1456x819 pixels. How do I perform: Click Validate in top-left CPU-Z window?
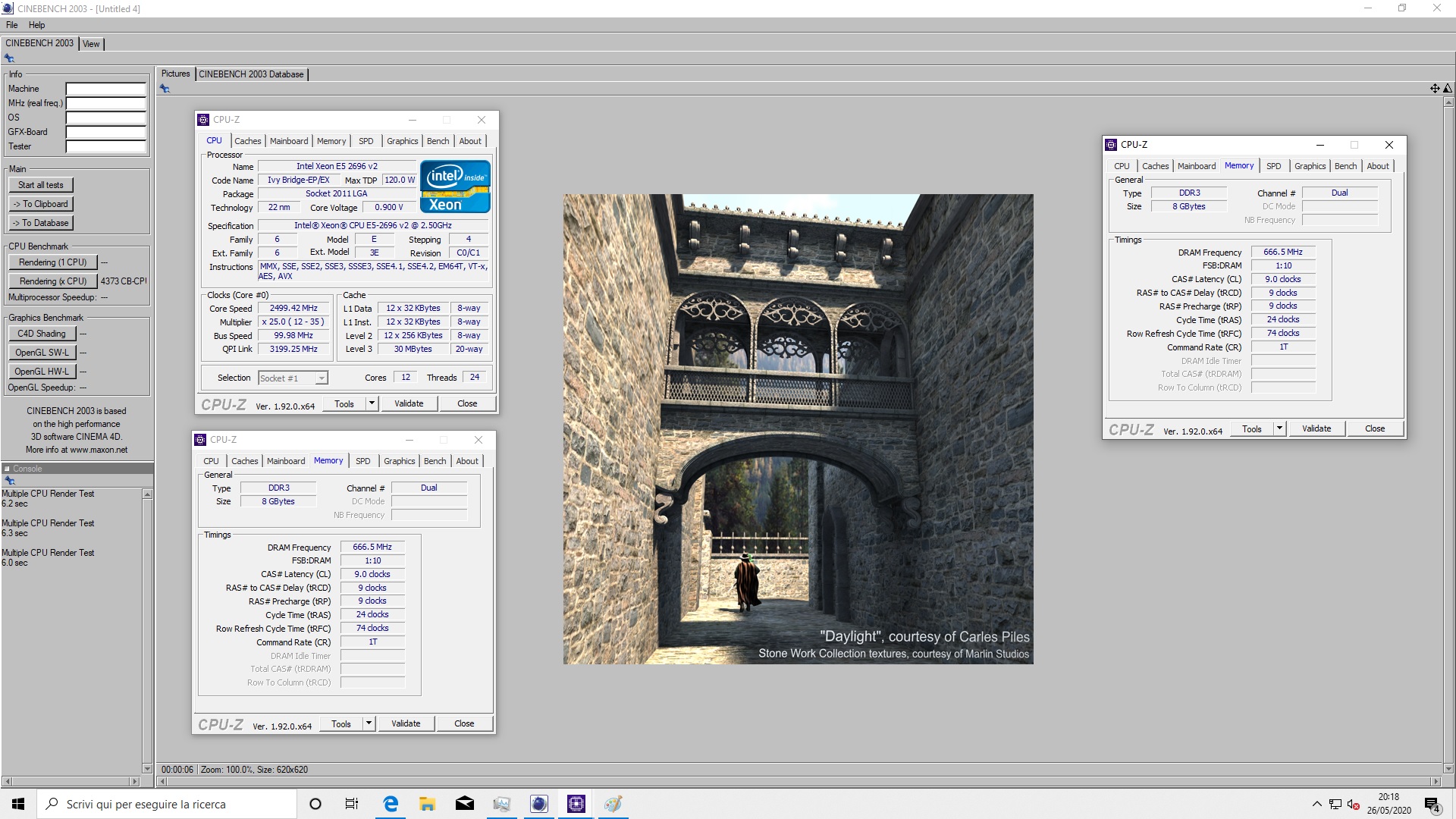tap(409, 403)
